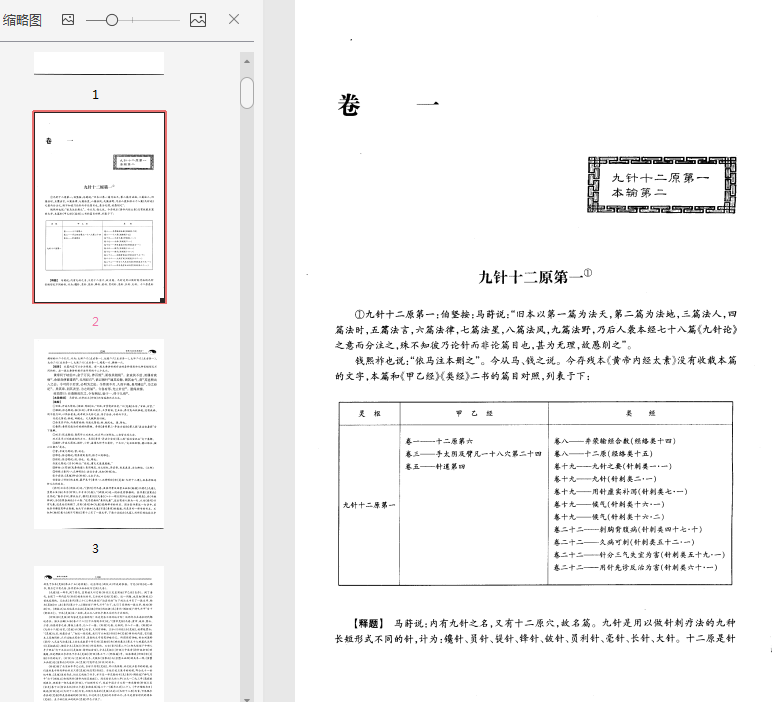Click table row '卷一——十二原第六'
Image resolution: width=772 pixels, height=702 pixels.
point(439,441)
